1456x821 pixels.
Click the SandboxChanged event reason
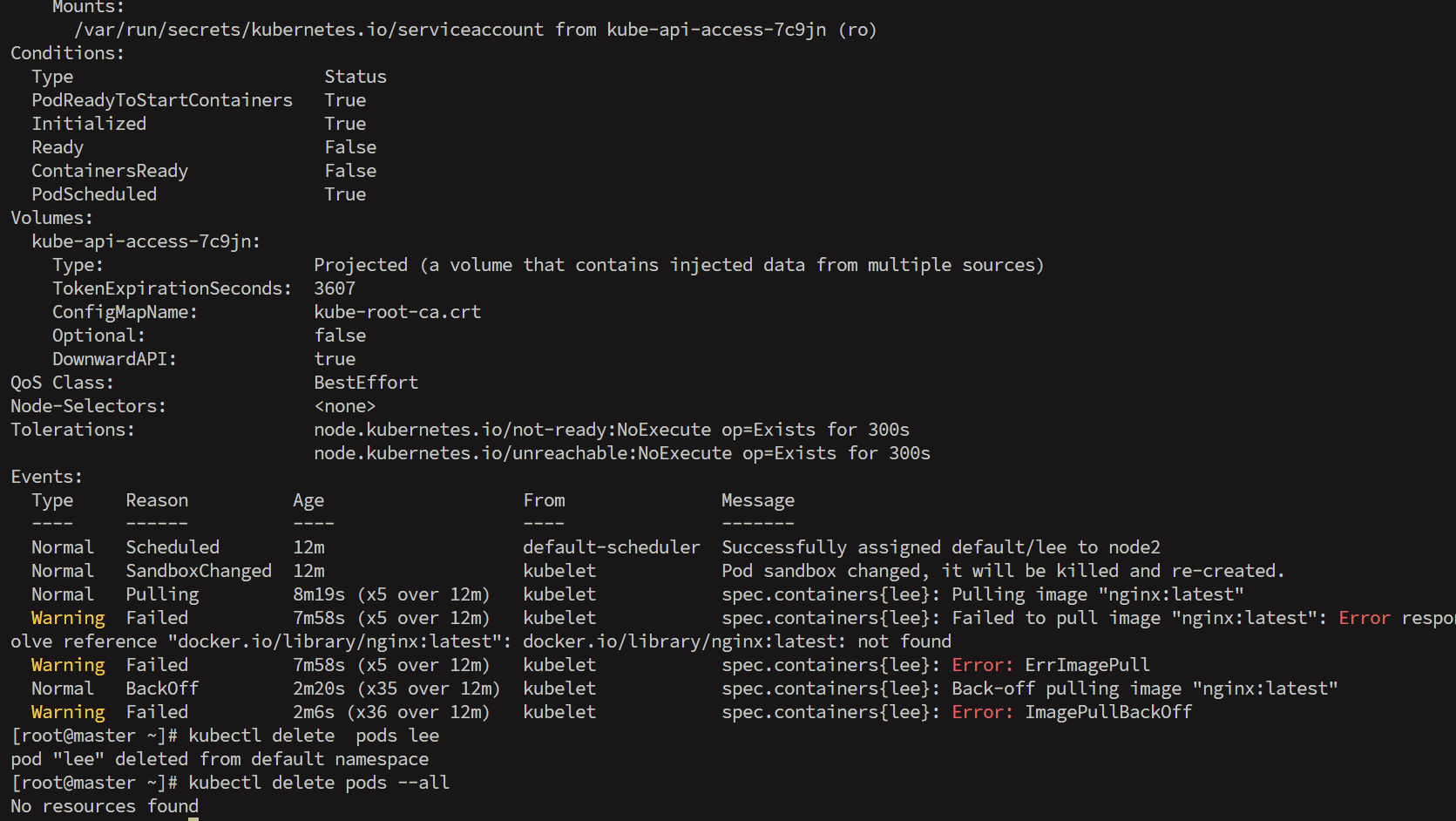(199, 571)
